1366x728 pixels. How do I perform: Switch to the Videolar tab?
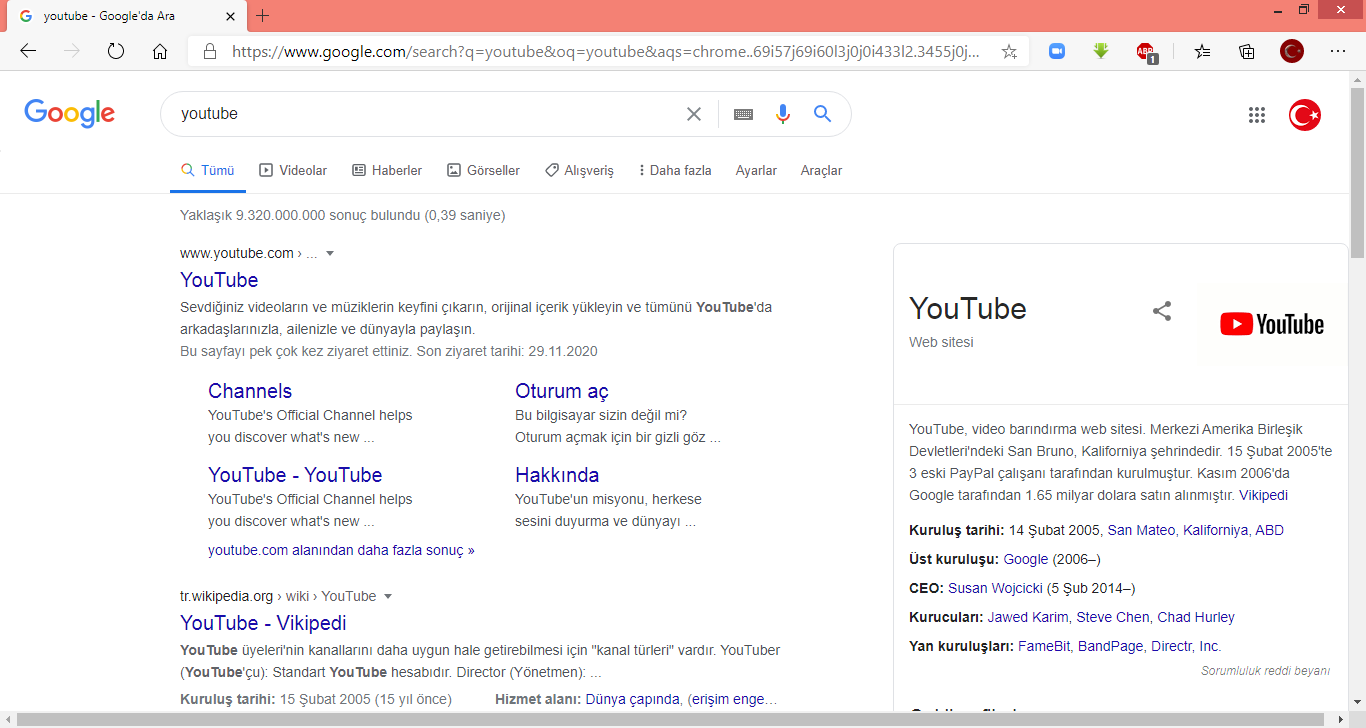tap(293, 171)
